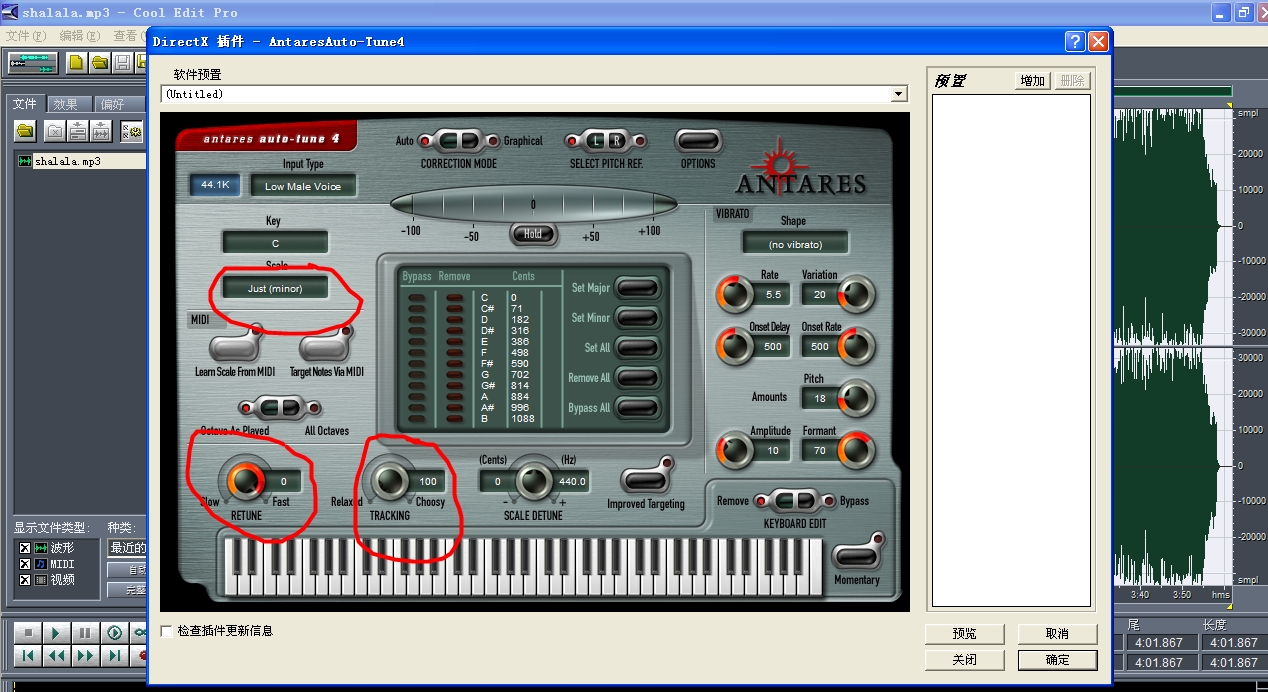This screenshot has width=1268, height=692.
Task: Rewind audio in transport controls
Action: click(x=57, y=656)
